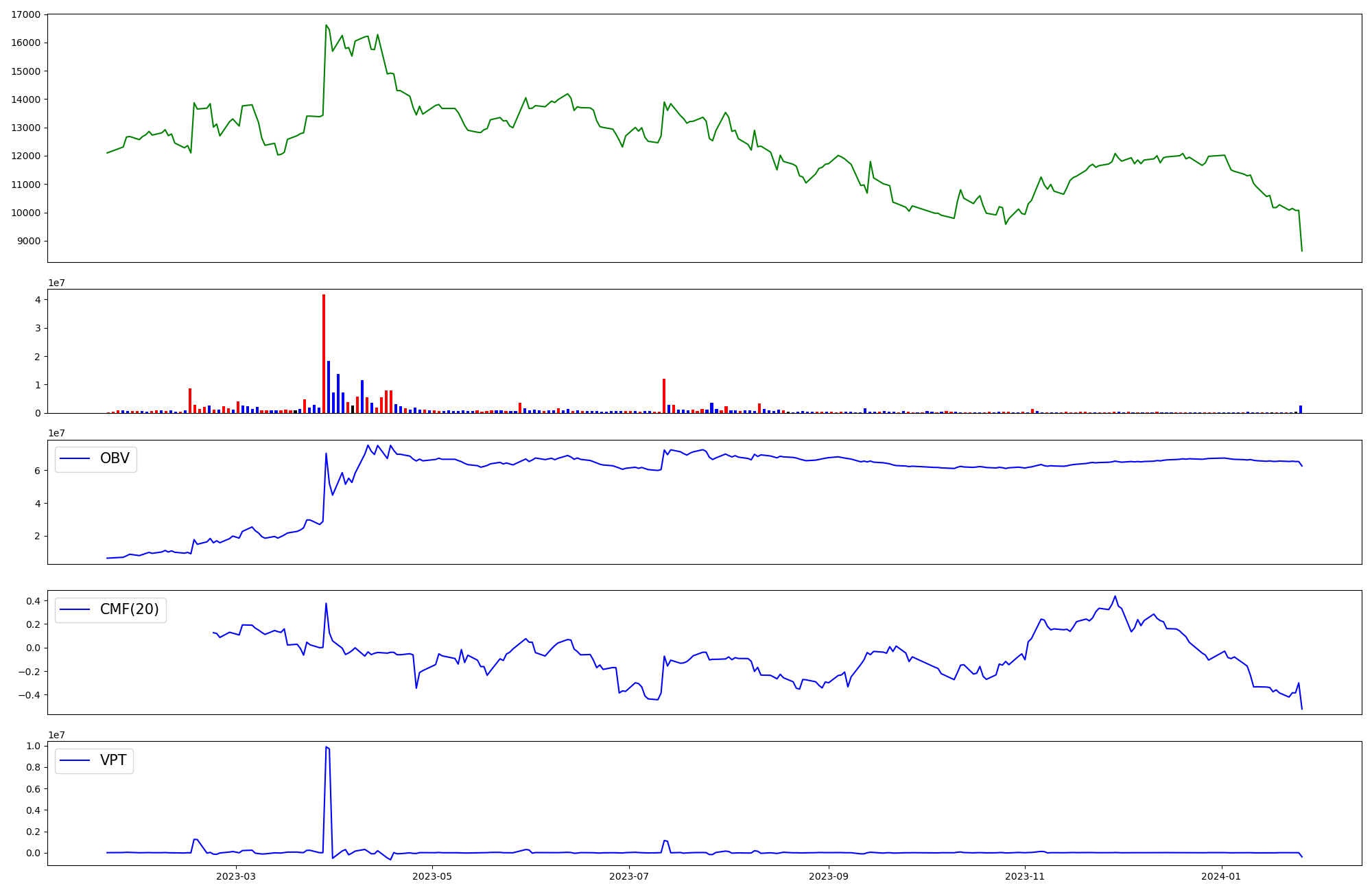1372x892 pixels.
Task: Click the OBV legend box
Action: (95, 459)
